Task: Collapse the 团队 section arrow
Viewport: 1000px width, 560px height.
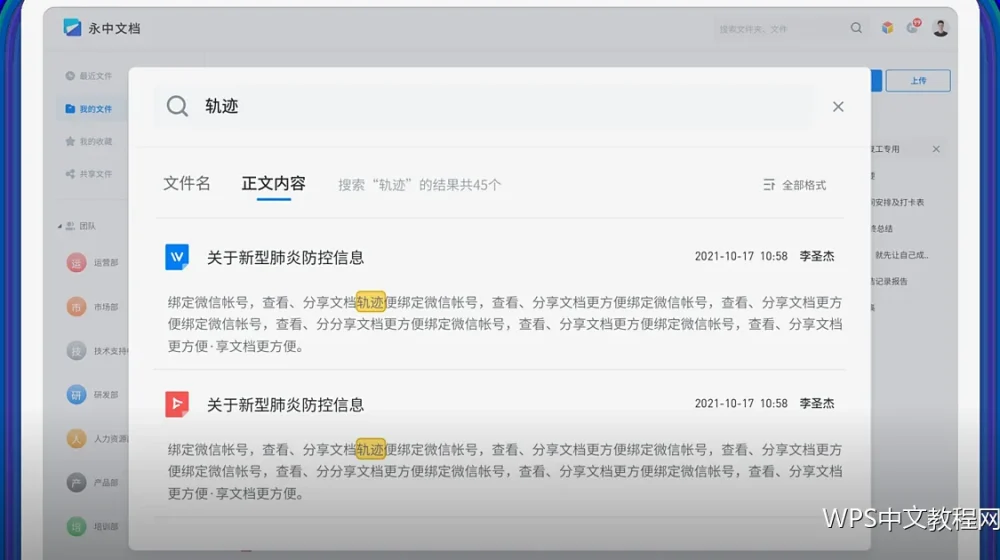Action: [x=60, y=226]
